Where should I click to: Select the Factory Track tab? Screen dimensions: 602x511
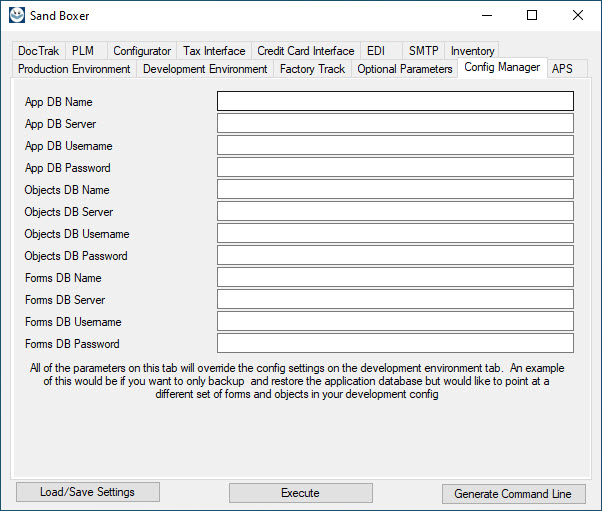pyautogui.click(x=312, y=69)
